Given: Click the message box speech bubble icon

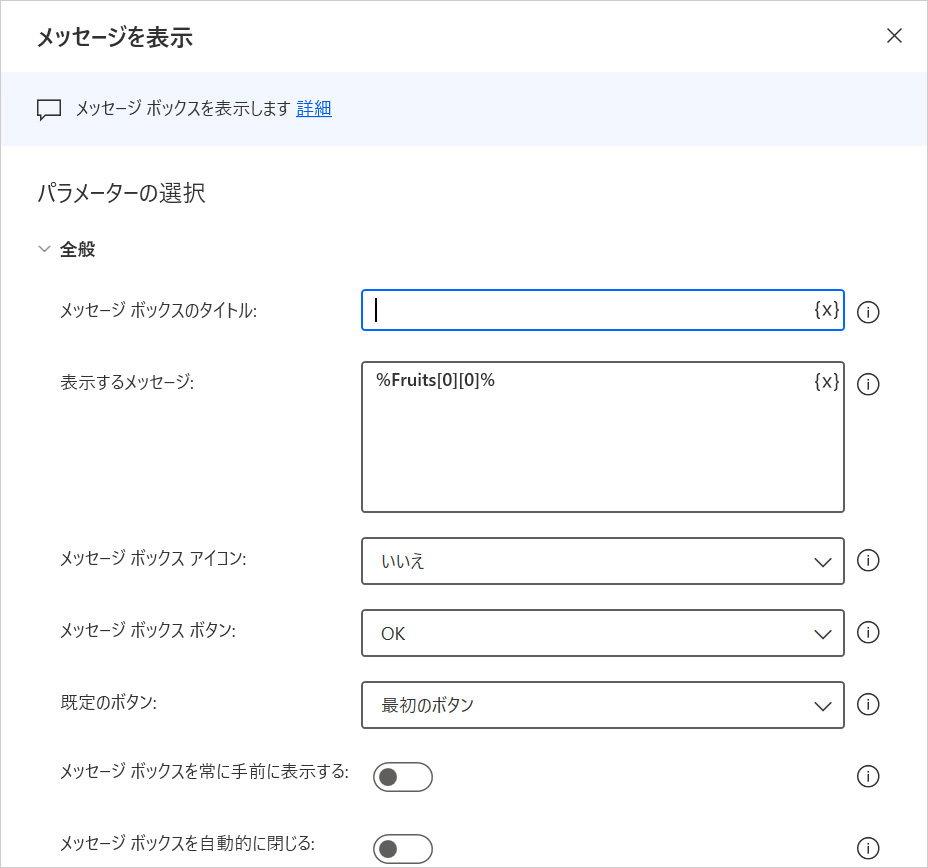Looking at the screenshot, I should point(49,109).
